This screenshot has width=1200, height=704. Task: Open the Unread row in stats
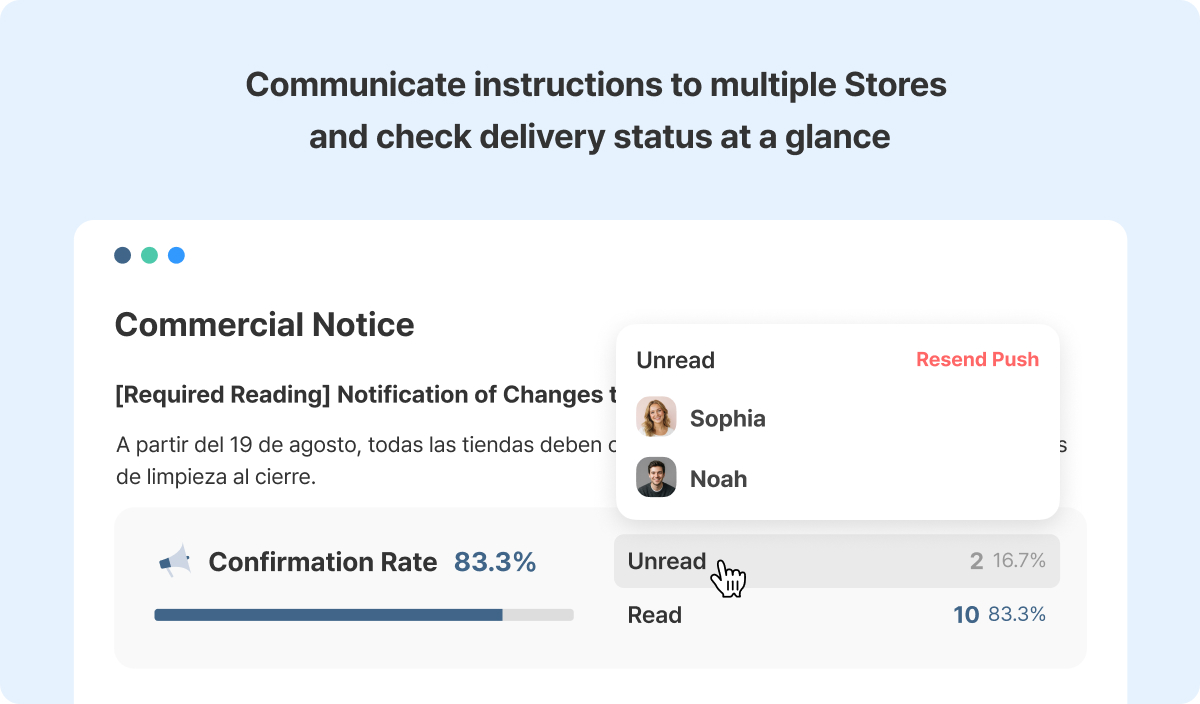click(837, 561)
